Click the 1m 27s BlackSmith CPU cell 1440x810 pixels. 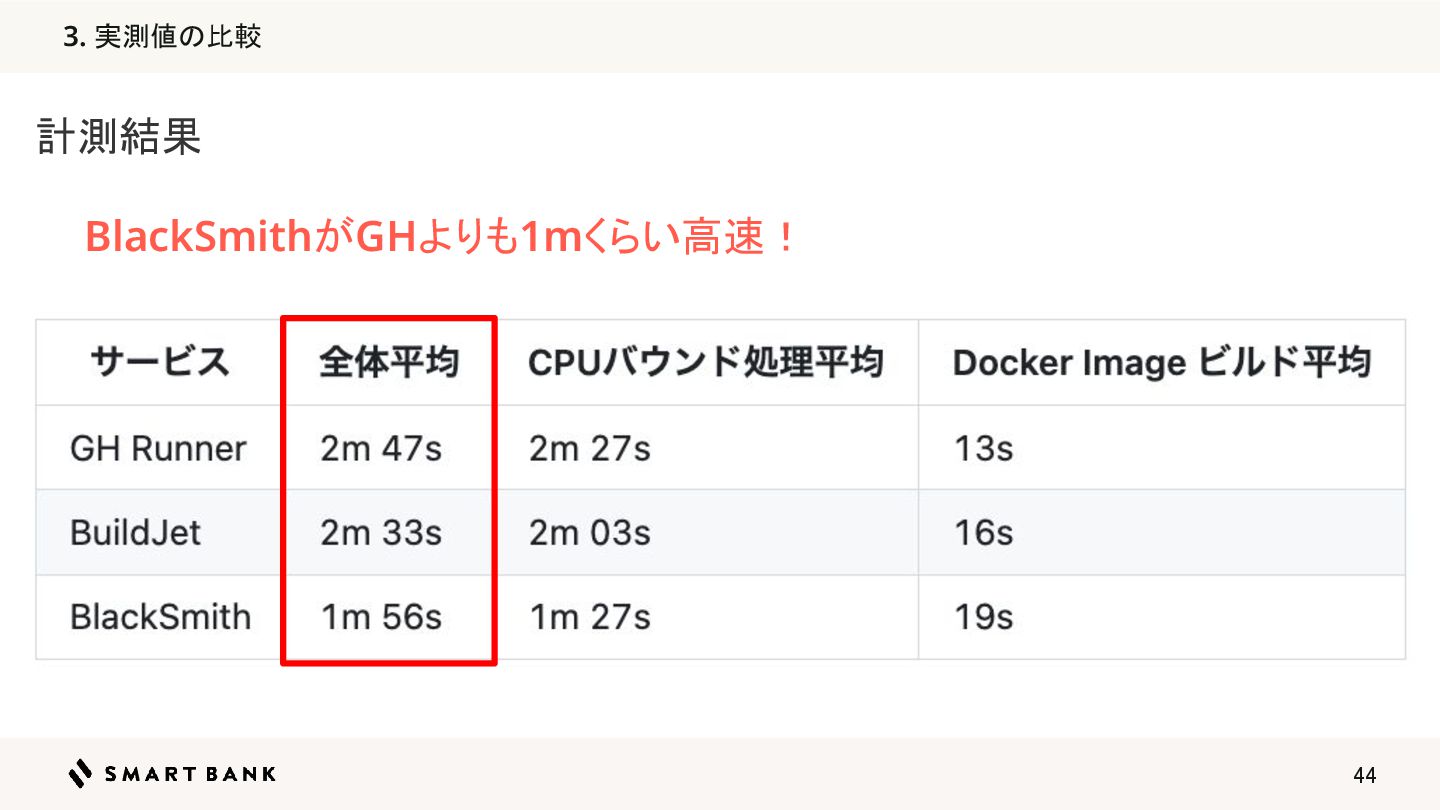(x=590, y=617)
